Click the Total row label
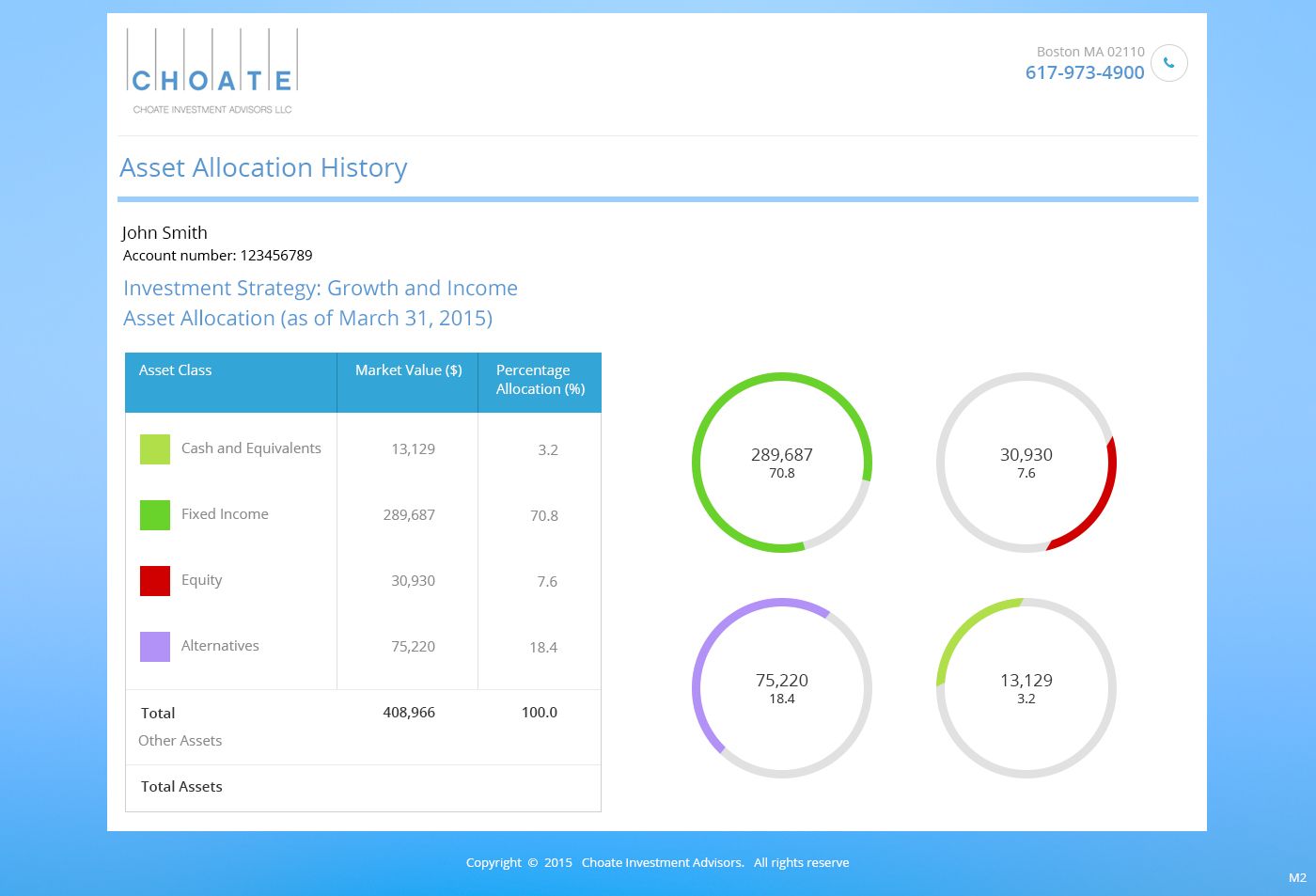 (x=158, y=714)
